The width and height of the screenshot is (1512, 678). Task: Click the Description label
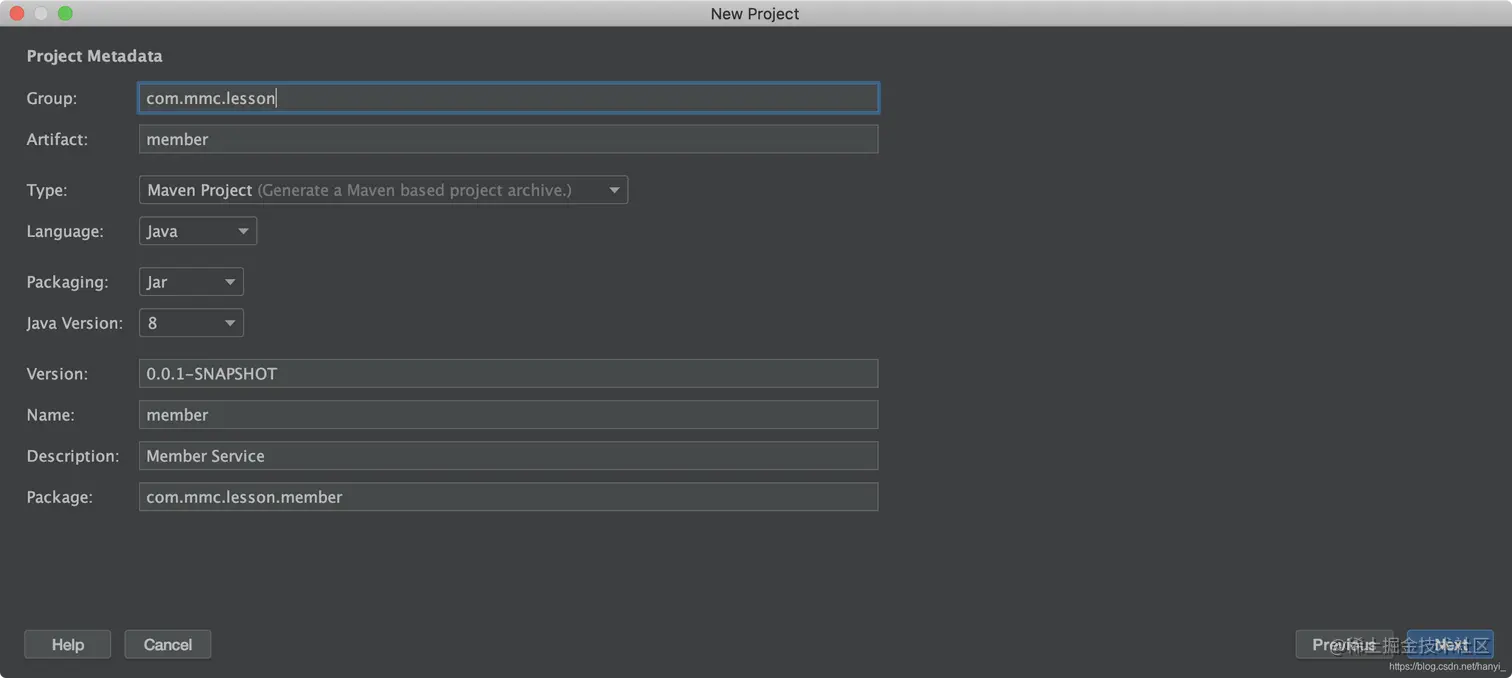[x=73, y=455]
